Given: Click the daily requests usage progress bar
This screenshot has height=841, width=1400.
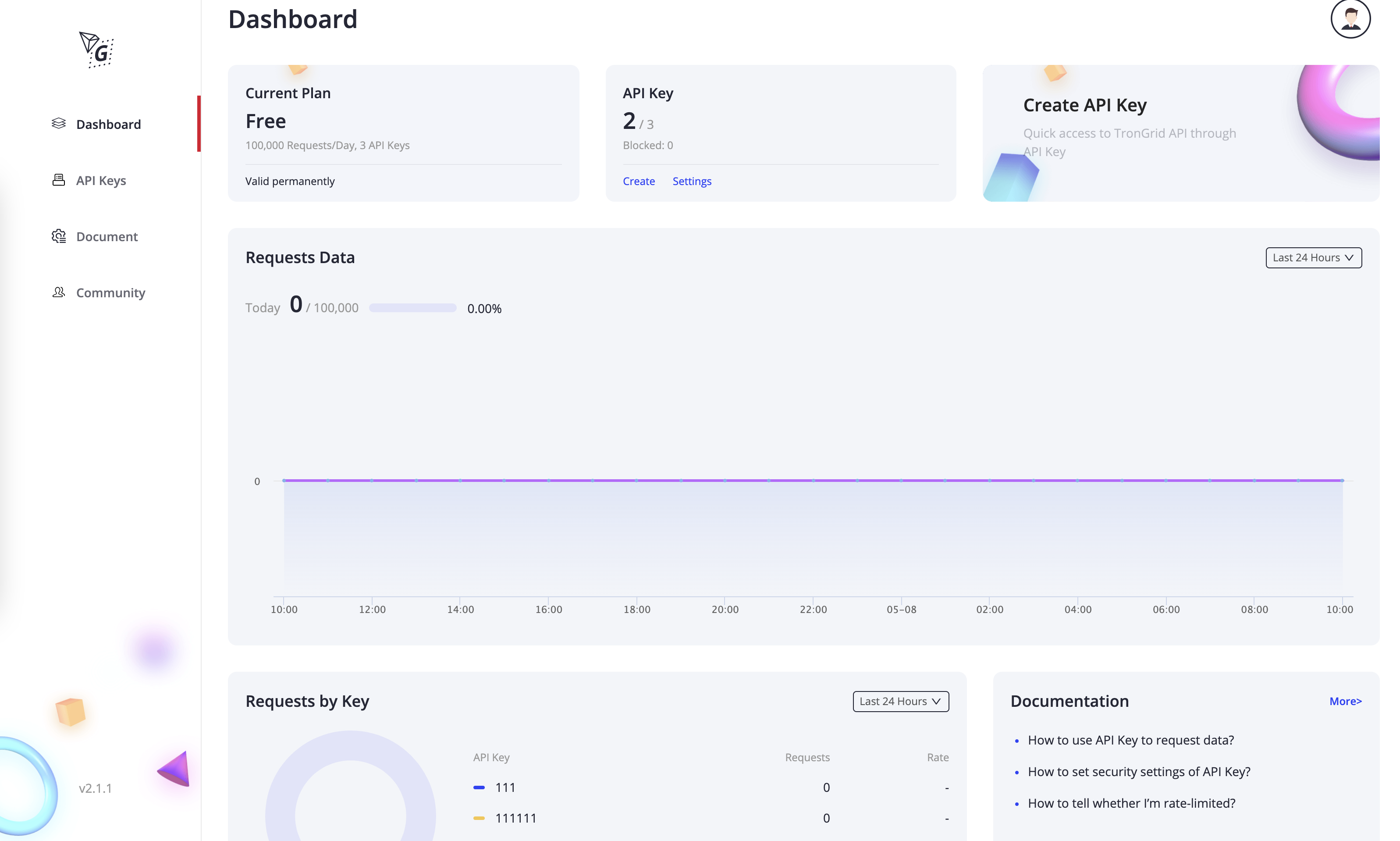Looking at the screenshot, I should [x=412, y=308].
